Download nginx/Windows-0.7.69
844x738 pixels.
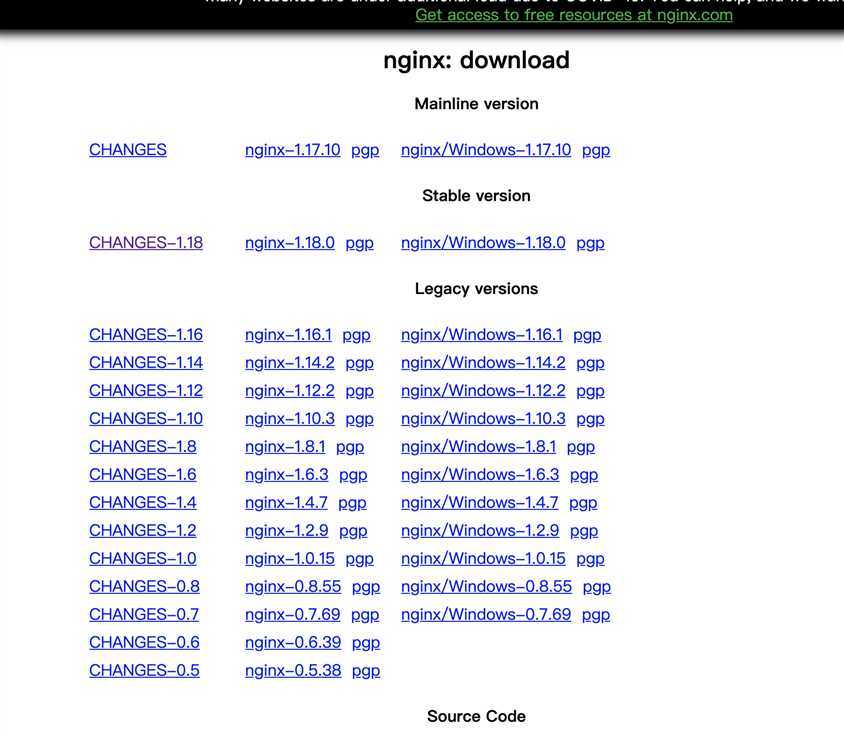(x=486, y=615)
